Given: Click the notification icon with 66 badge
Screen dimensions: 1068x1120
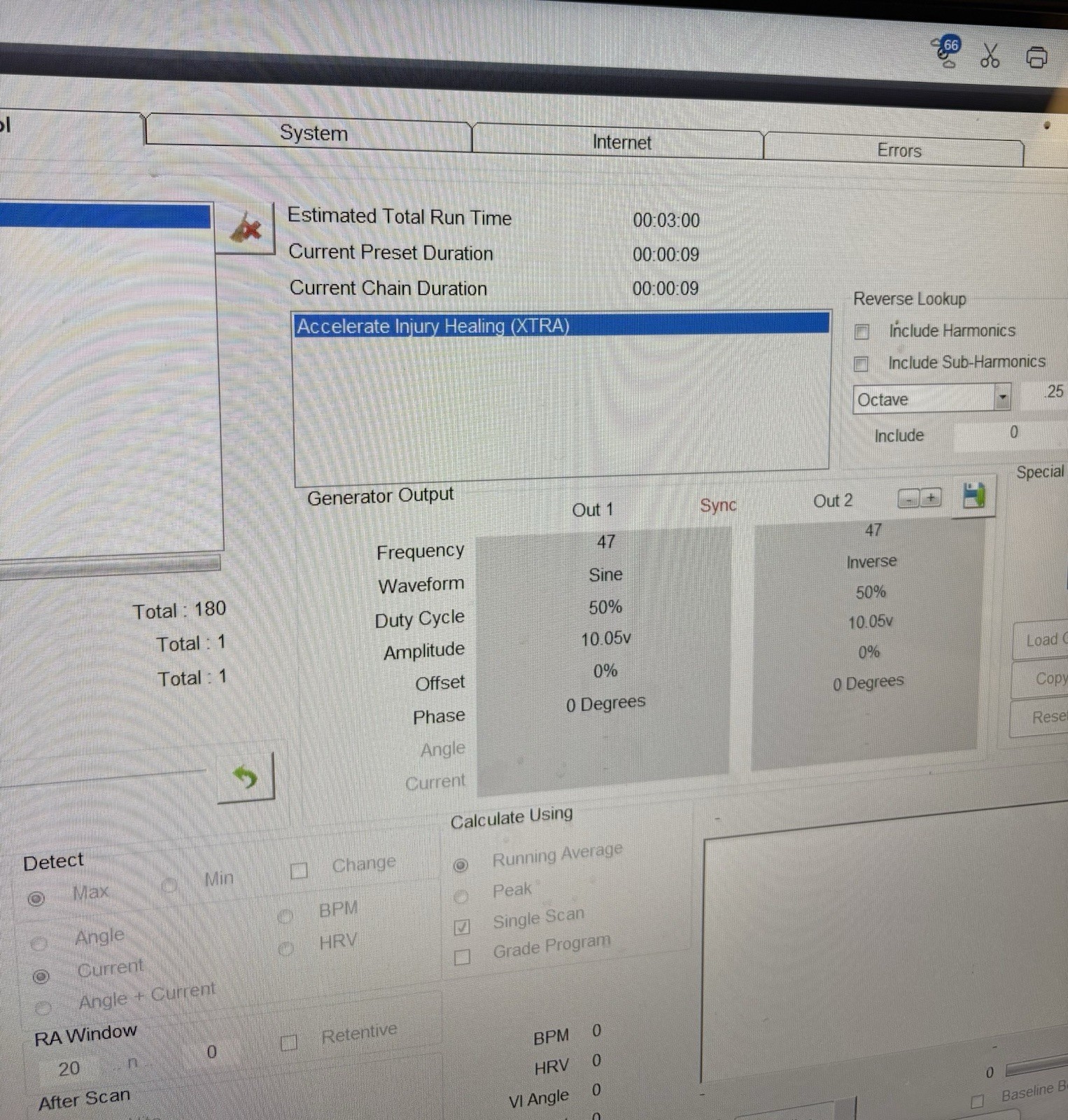Looking at the screenshot, I should (947, 52).
